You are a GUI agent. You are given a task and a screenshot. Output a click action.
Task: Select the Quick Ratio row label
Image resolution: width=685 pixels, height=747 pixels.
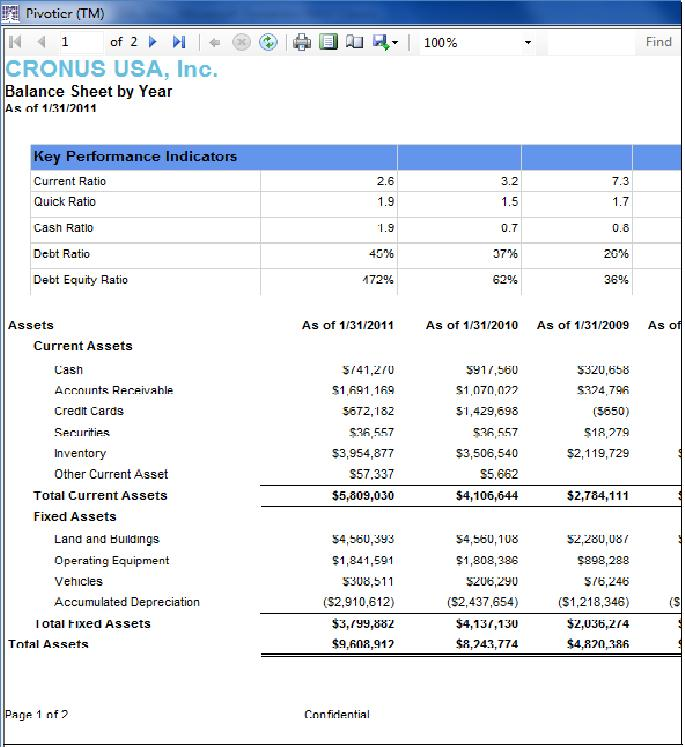coord(65,202)
